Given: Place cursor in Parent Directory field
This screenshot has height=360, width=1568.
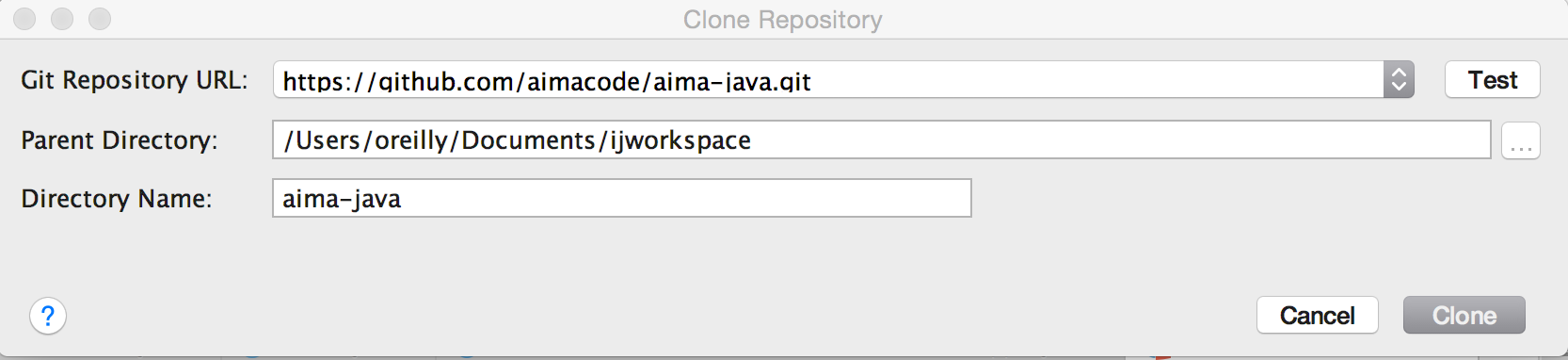Looking at the screenshot, I should (882, 140).
